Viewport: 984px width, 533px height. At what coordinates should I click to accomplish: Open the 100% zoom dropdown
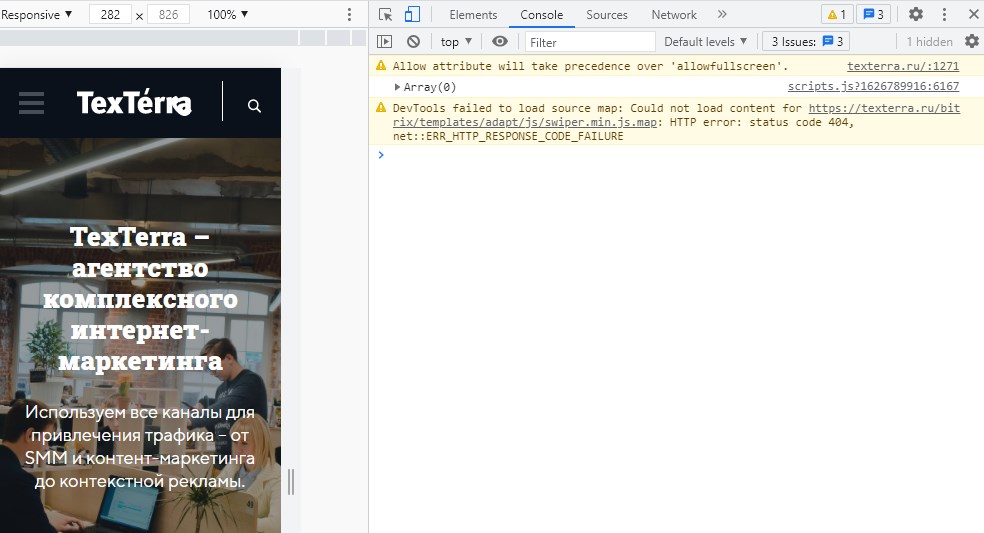click(227, 15)
